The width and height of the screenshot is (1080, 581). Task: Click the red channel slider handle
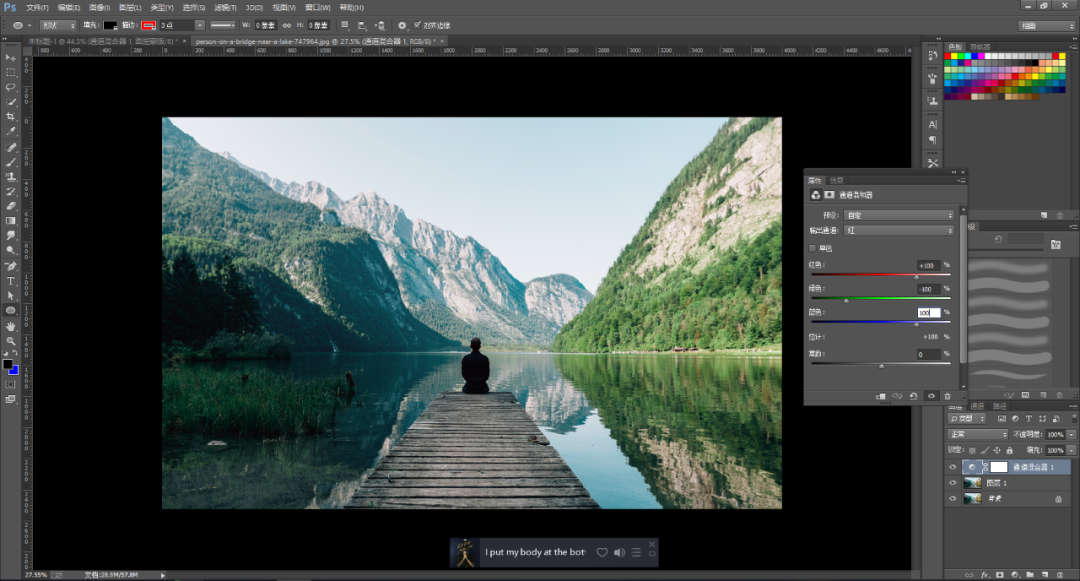pyautogui.click(x=916, y=276)
